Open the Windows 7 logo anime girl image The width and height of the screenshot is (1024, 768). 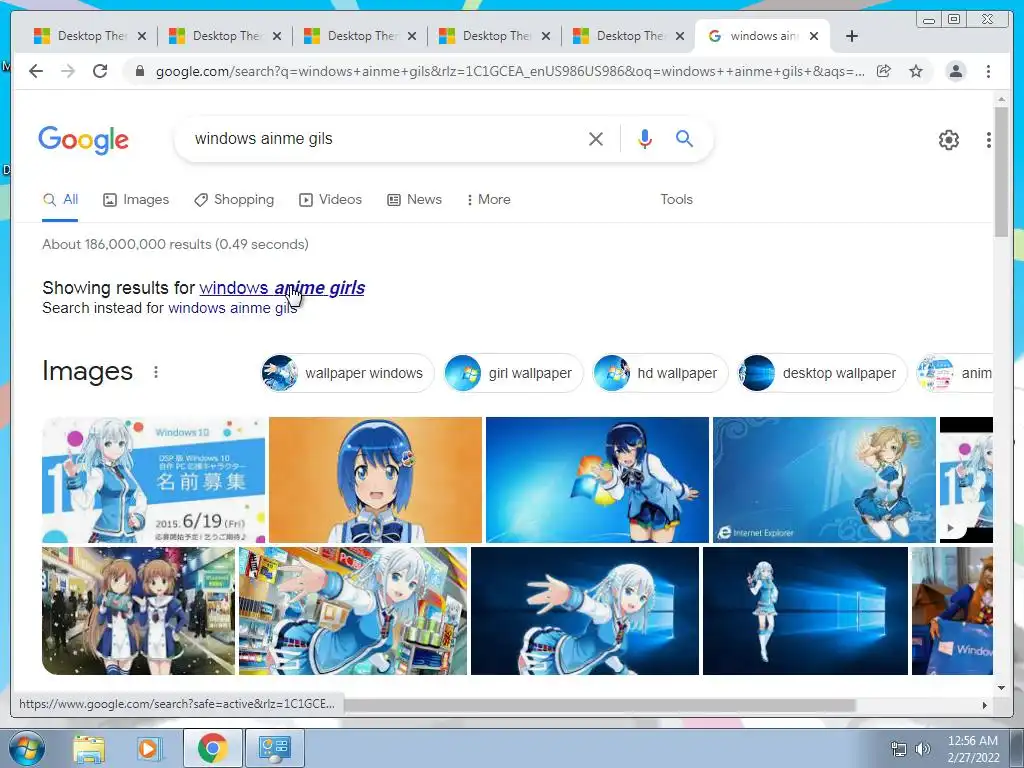pos(597,480)
